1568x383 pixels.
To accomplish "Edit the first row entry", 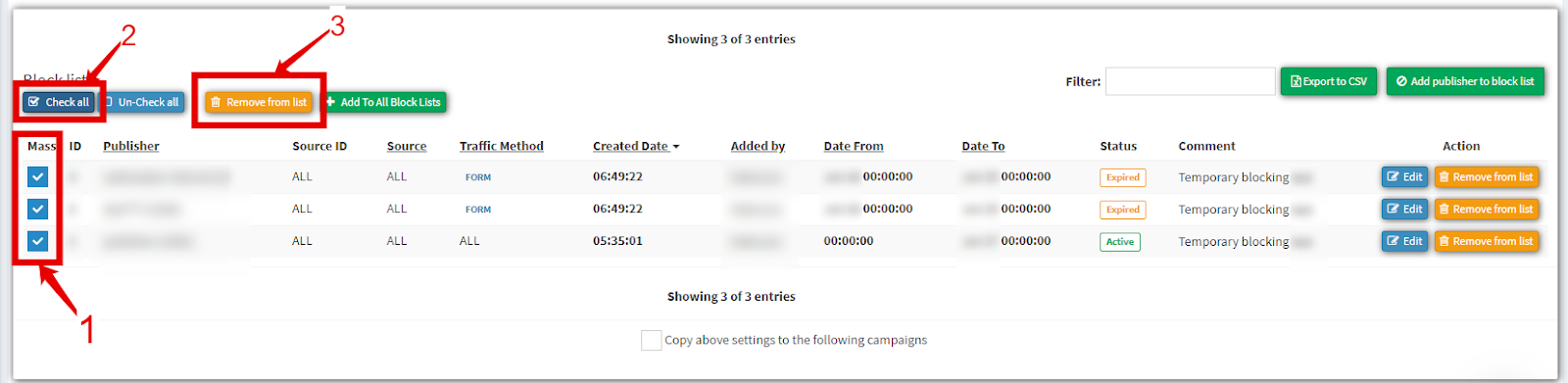I will click(x=1404, y=177).
